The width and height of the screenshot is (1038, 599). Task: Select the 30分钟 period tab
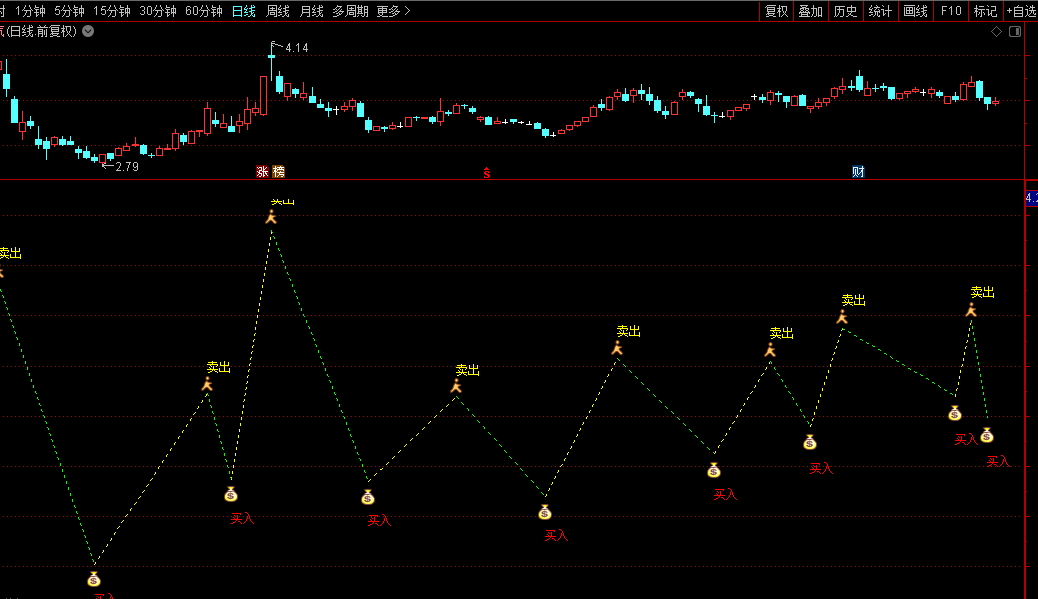158,11
